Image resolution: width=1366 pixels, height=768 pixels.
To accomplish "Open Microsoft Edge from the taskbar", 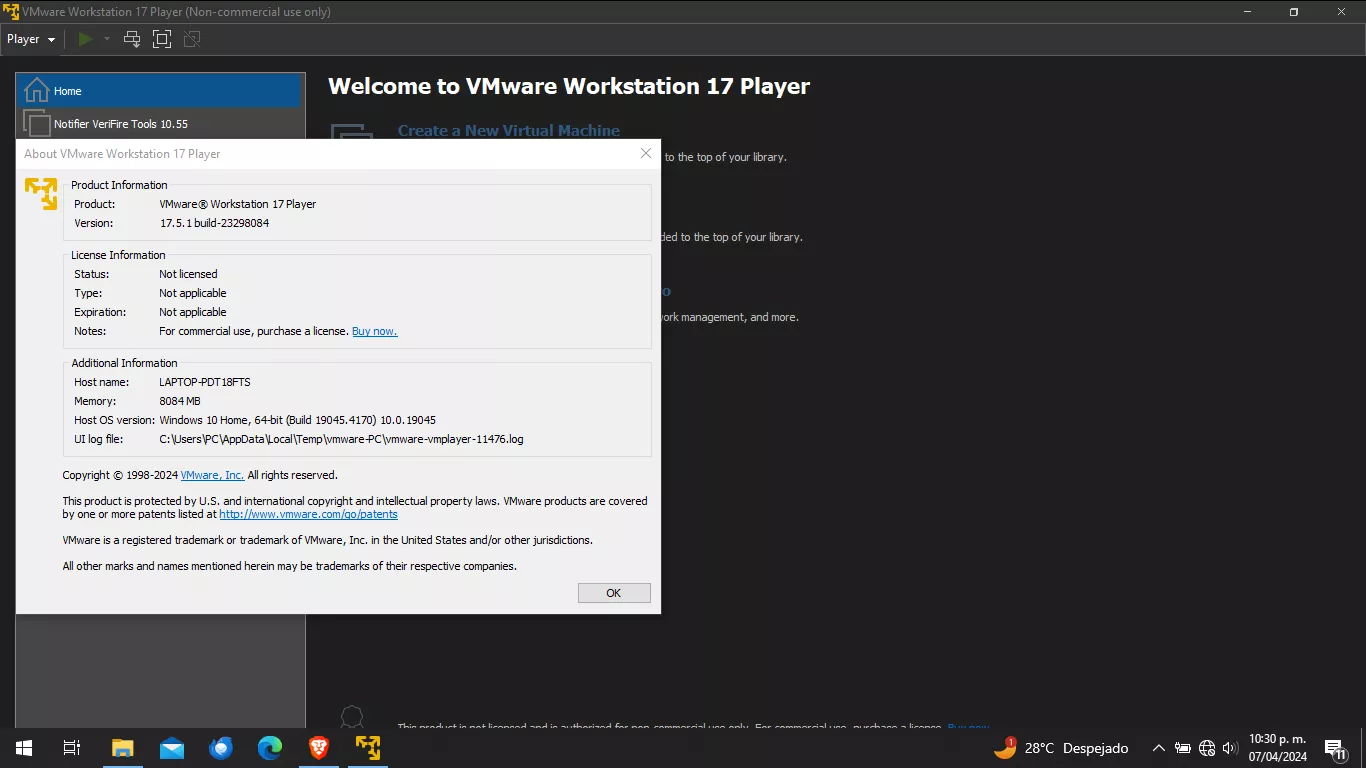I will [x=270, y=748].
